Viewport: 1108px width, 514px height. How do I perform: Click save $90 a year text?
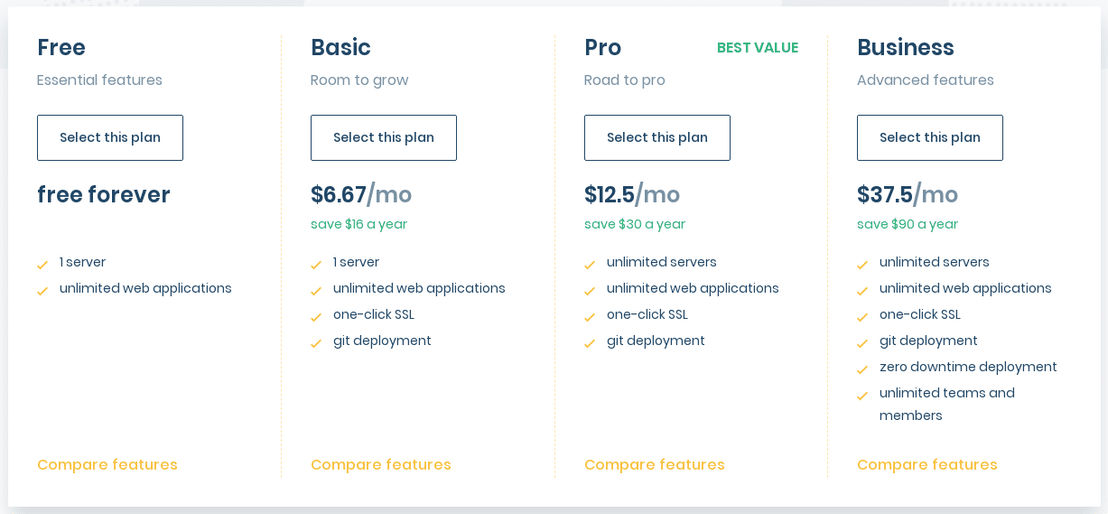click(x=907, y=224)
